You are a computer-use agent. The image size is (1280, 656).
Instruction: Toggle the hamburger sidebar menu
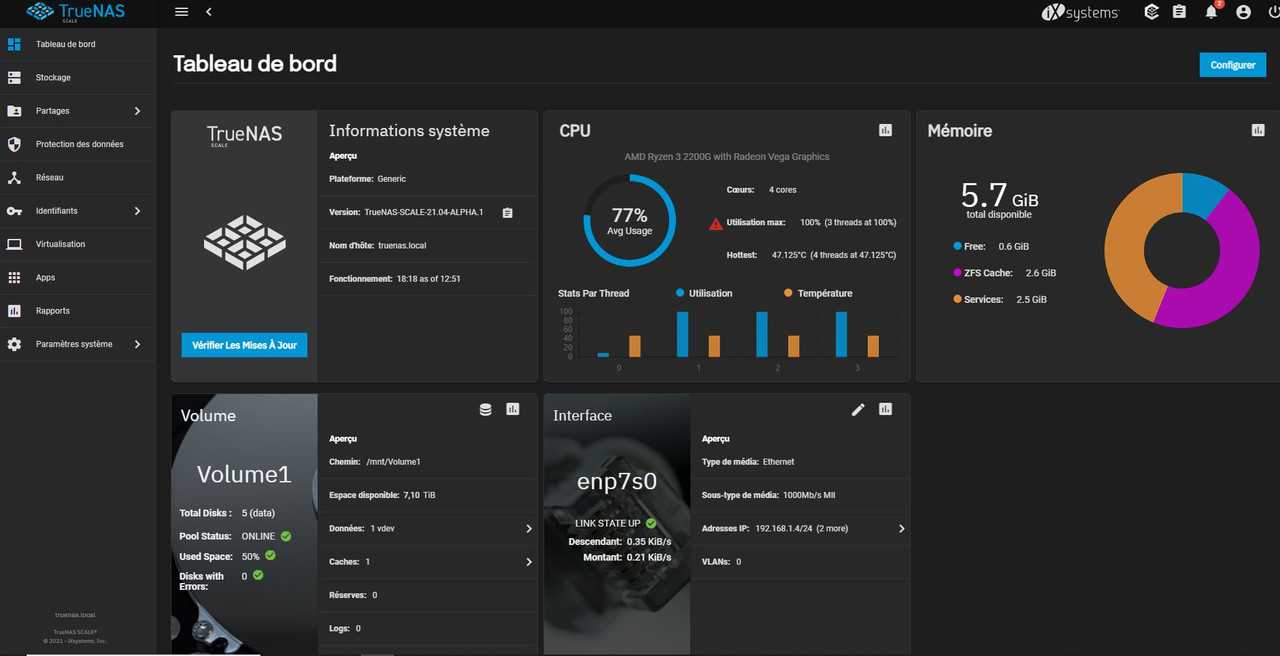(181, 12)
